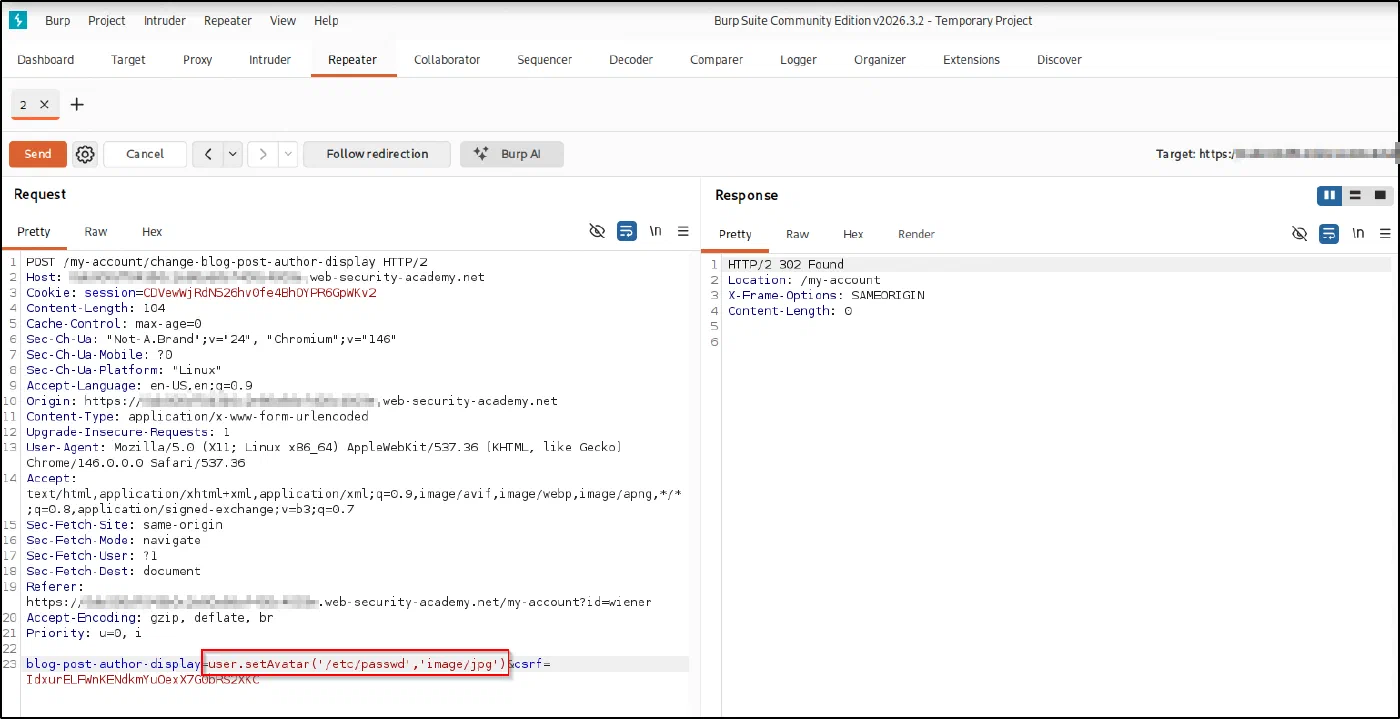Switch to the Organizer tab
Image resolution: width=1400 pixels, height=719 pixels.
(x=880, y=60)
